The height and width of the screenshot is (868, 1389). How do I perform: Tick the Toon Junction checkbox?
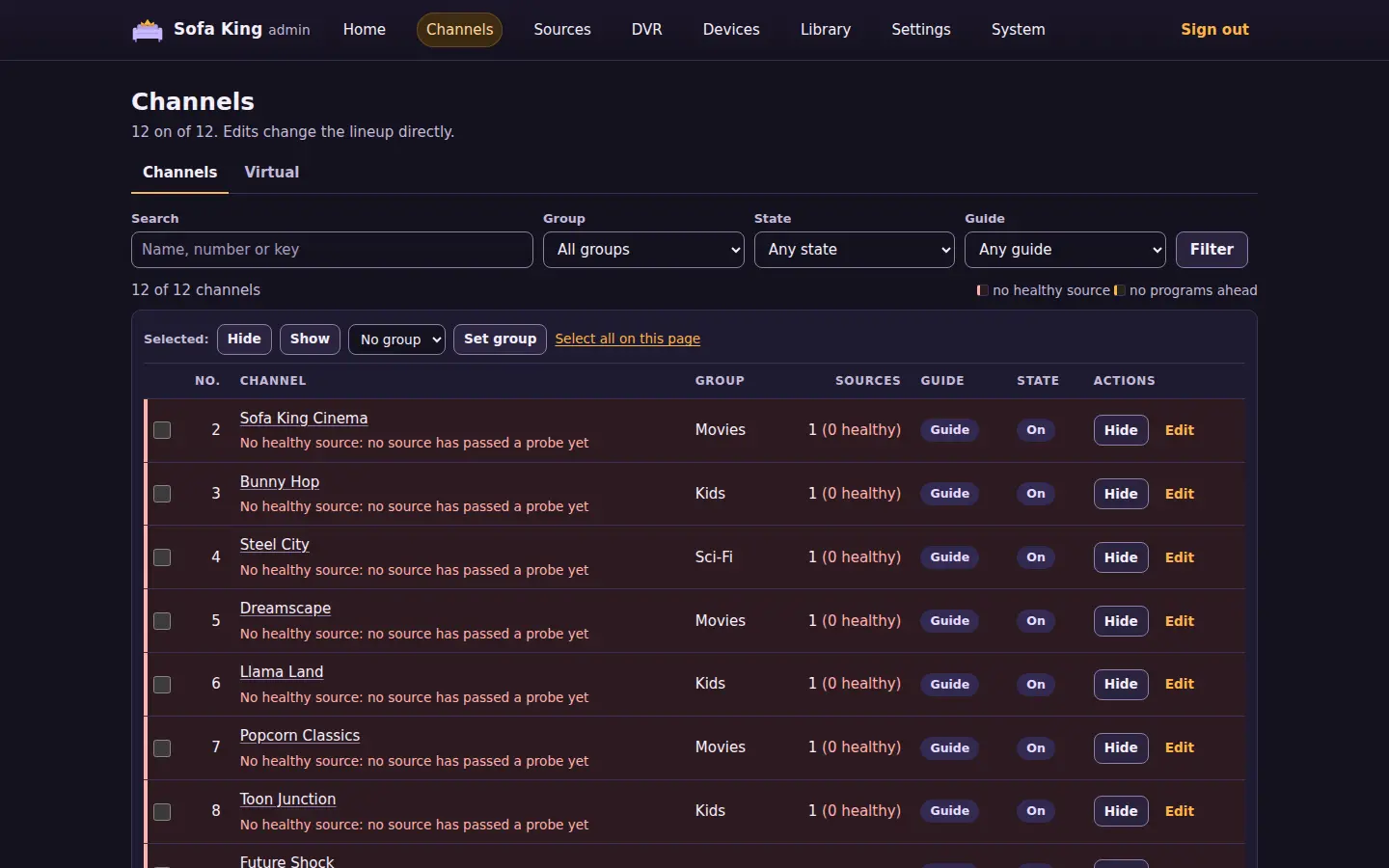pyautogui.click(x=162, y=811)
